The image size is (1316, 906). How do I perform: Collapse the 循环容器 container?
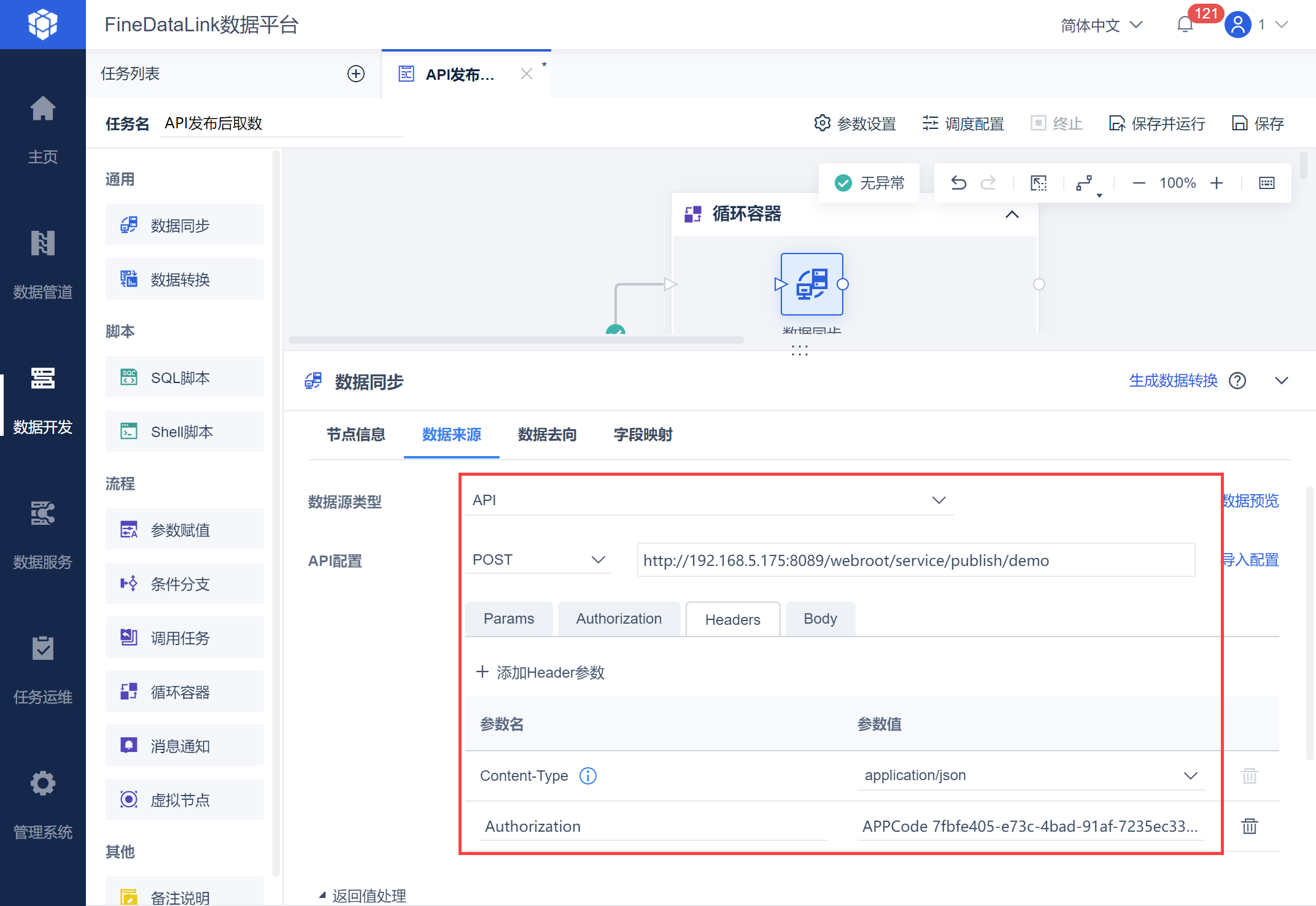pos(1012,214)
